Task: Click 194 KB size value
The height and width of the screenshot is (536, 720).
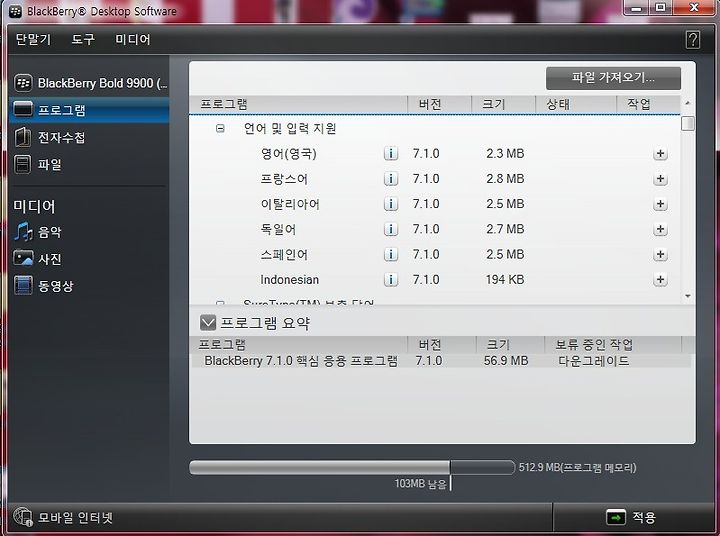Action: pos(505,280)
